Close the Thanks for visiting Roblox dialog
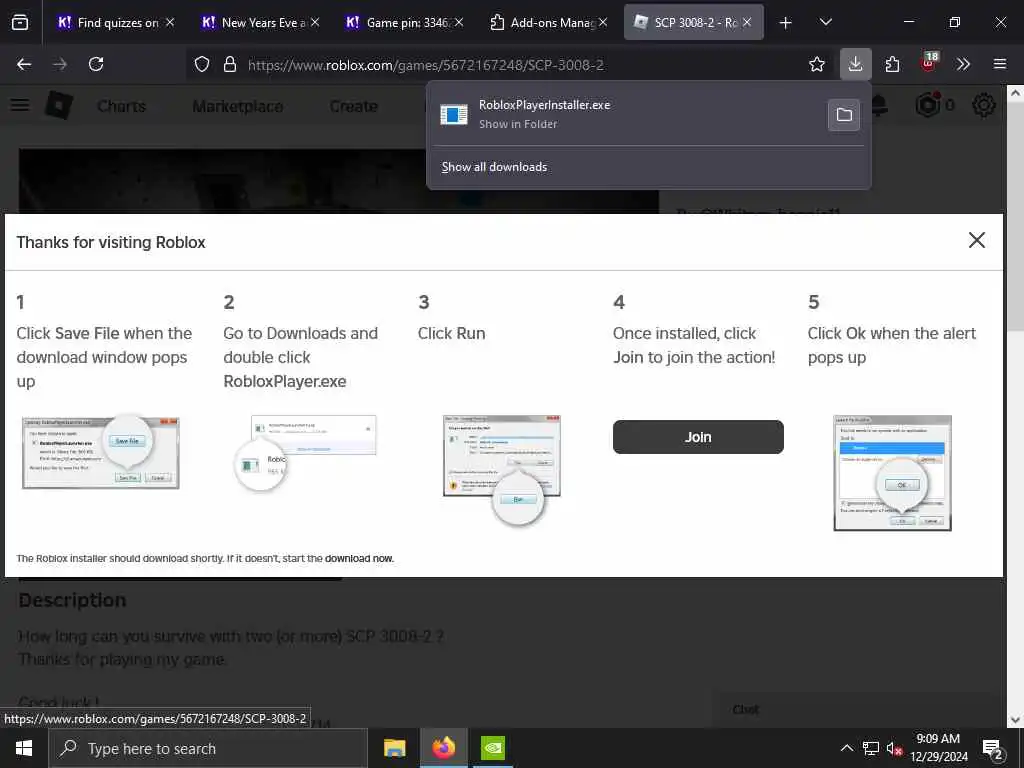This screenshot has width=1024, height=768. [x=976, y=240]
